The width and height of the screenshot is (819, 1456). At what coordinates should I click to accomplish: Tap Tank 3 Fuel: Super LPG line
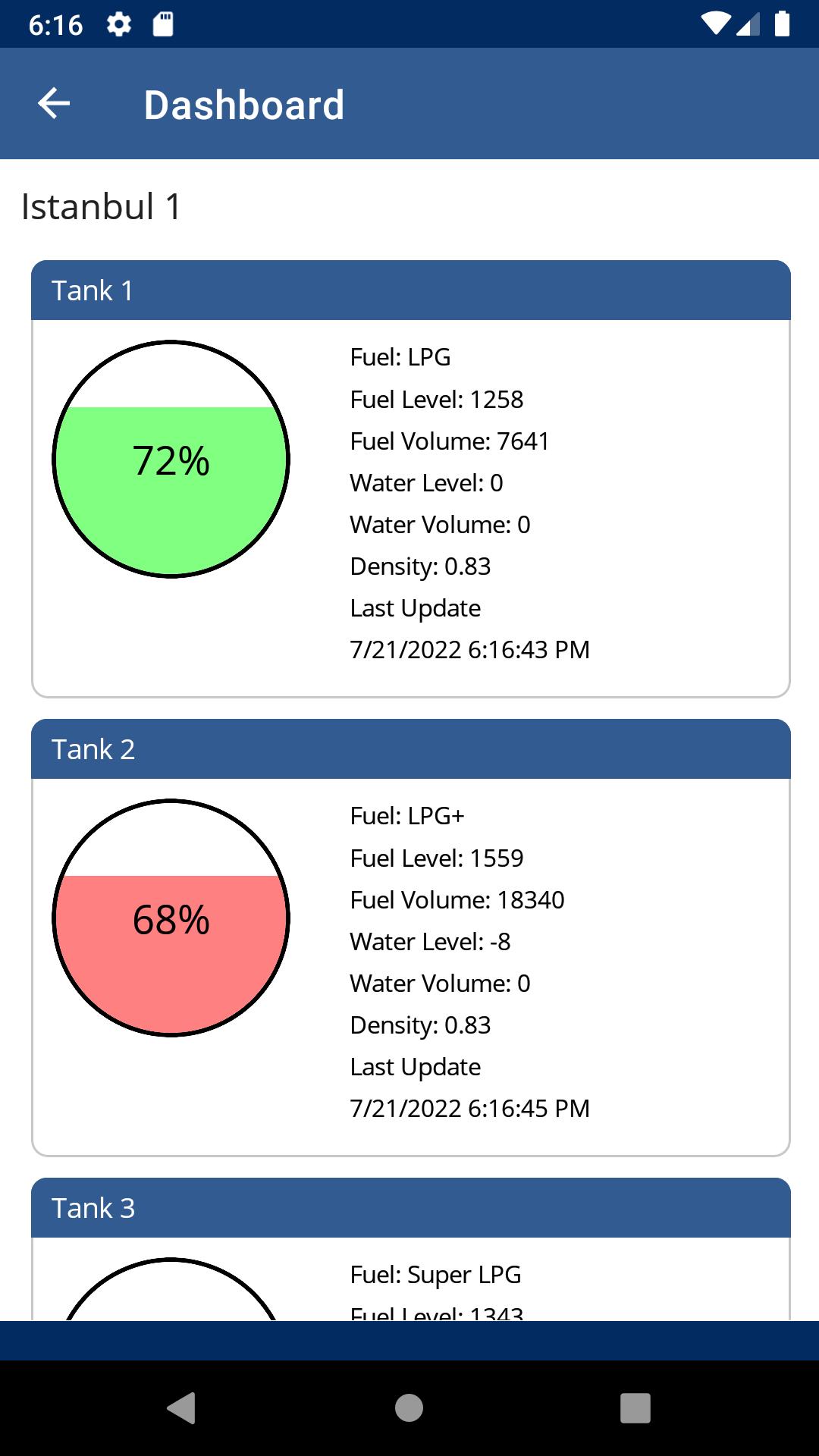pyautogui.click(x=435, y=1275)
